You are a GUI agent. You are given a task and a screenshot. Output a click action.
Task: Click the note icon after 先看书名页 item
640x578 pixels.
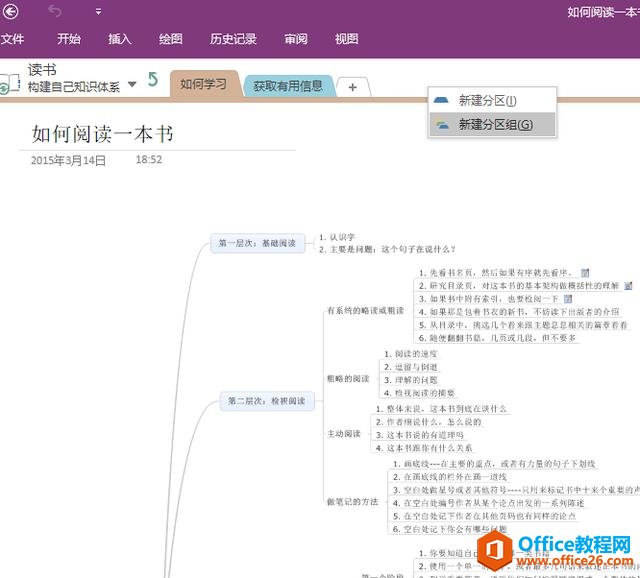point(585,271)
